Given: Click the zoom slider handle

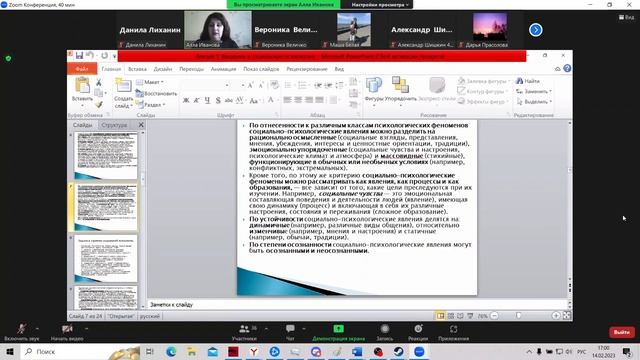Looking at the screenshot, I should pyautogui.click(x=519, y=316).
